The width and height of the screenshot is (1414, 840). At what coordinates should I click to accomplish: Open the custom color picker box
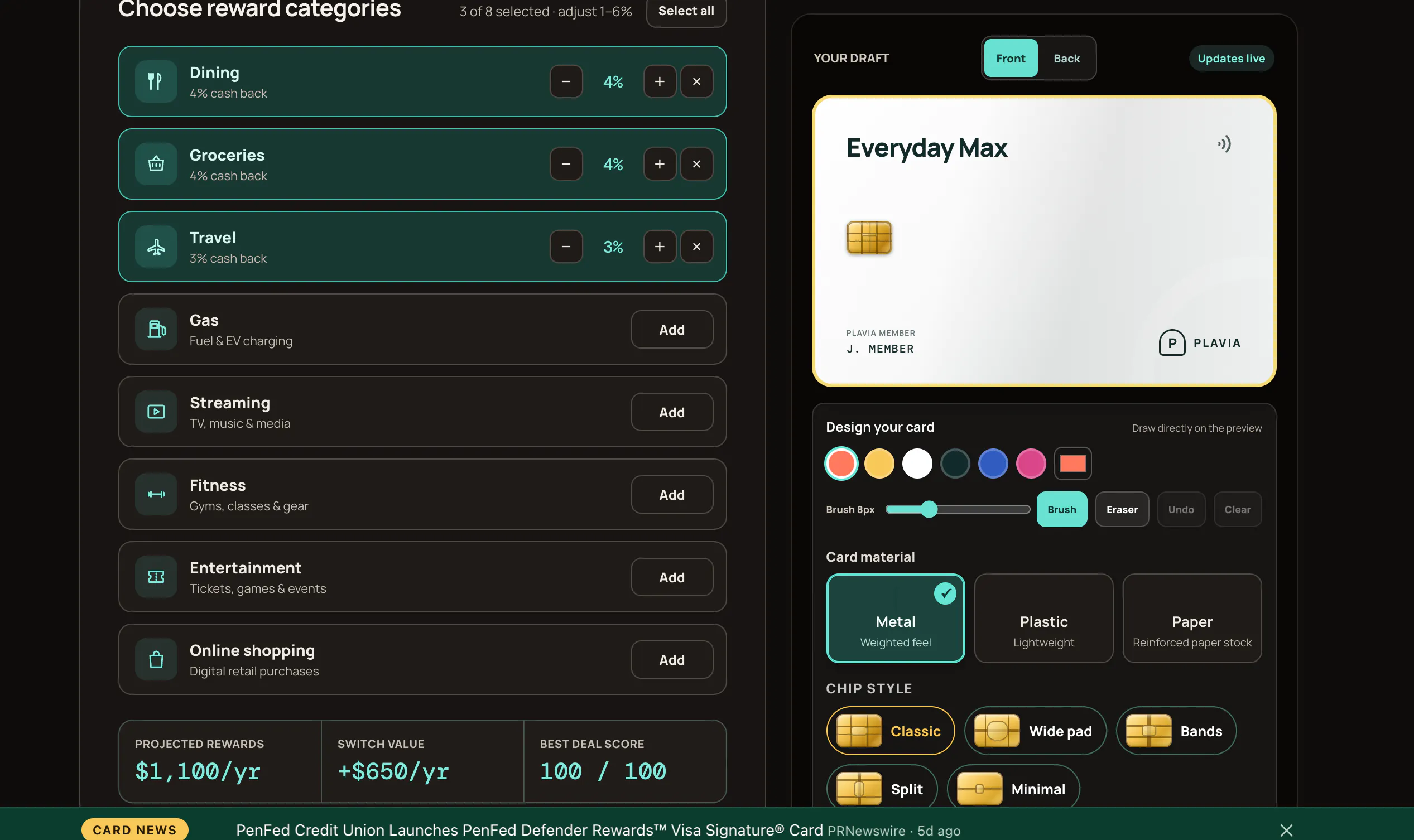point(1072,464)
